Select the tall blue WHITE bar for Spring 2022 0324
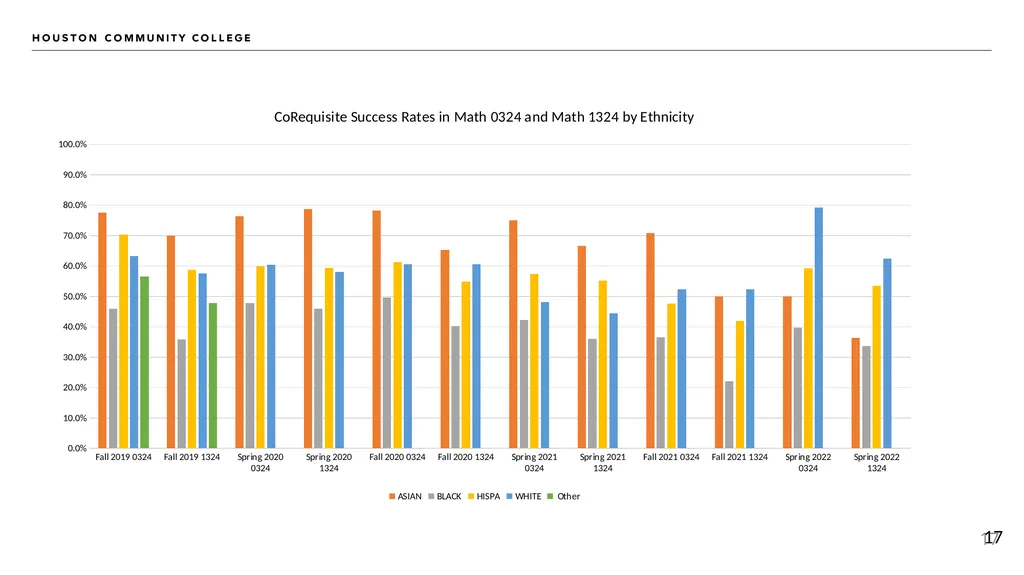 [819, 328]
